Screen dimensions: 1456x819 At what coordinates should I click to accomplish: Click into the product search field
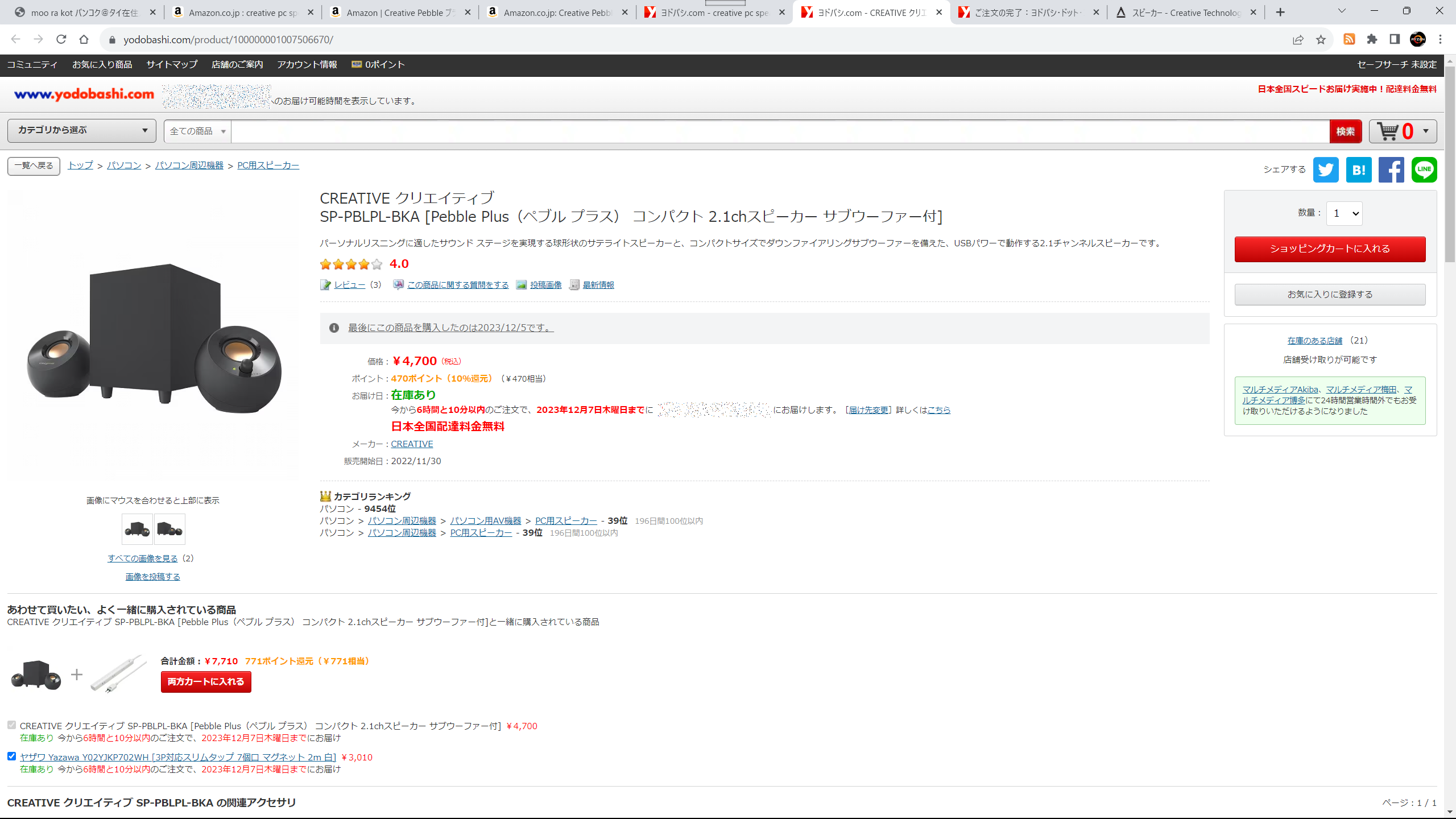click(780, 131)
